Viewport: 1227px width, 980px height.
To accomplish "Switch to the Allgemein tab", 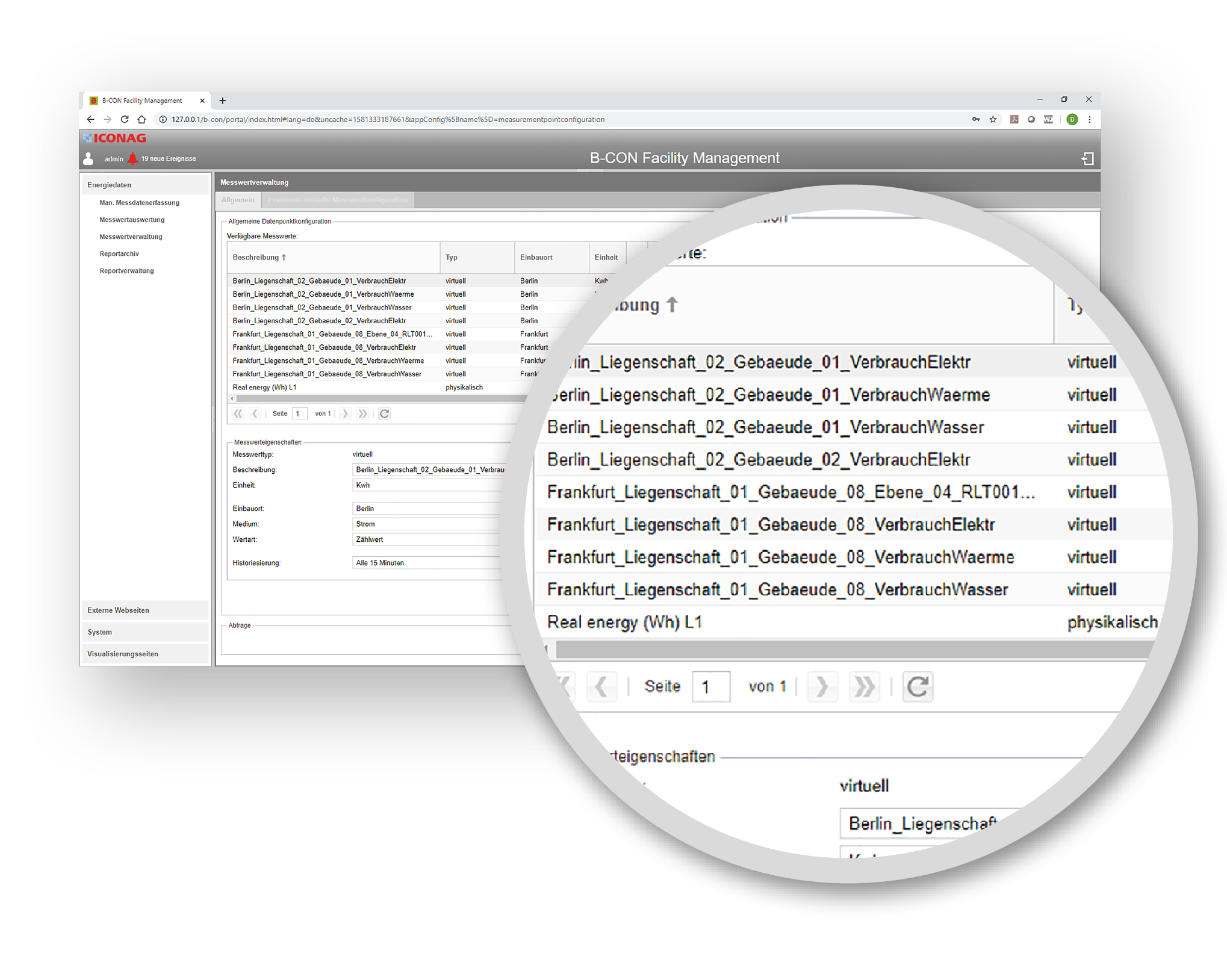I will point(238,200).
